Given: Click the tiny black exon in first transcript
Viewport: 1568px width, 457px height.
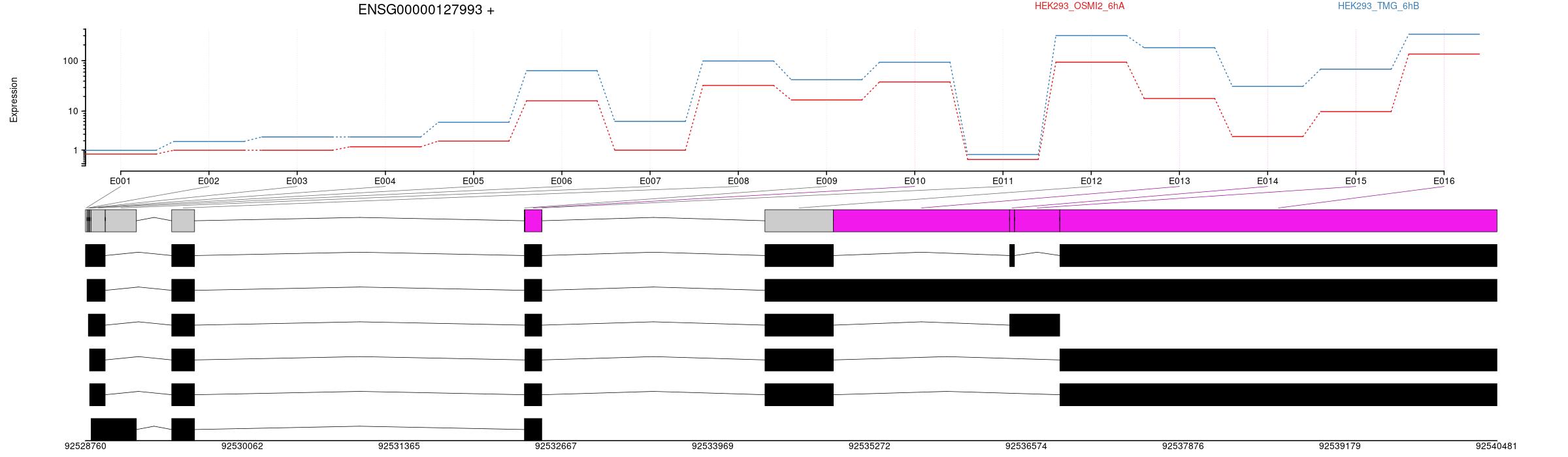Looking at the screenshot, I should [x=1012, y=255].
